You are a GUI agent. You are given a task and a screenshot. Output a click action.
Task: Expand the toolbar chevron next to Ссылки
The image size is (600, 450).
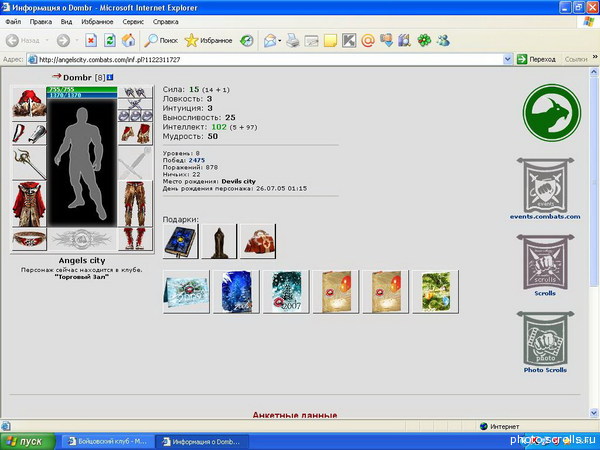[595, 57]
